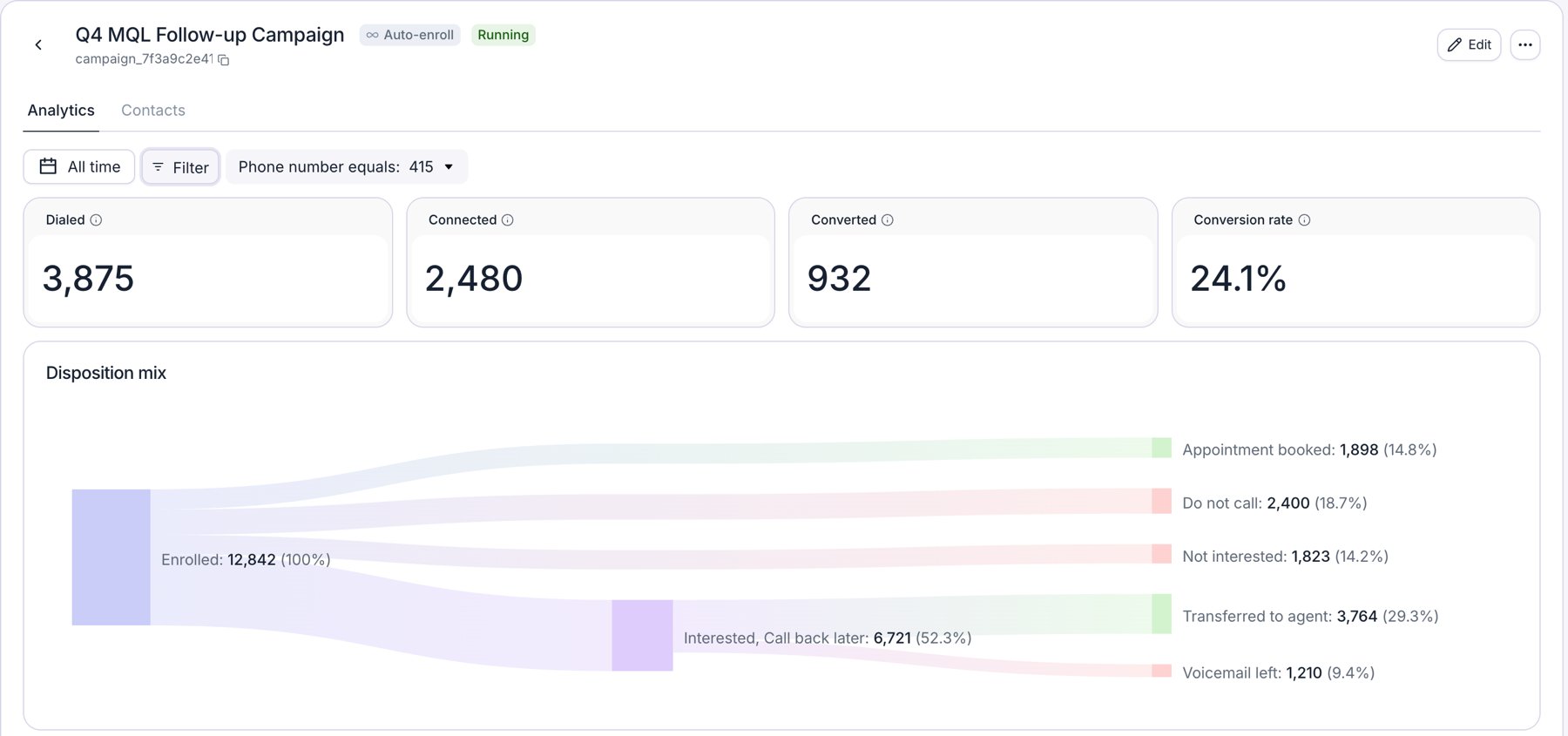Image resolution: width=1568 pixels, height=736 pixels.
Task: Click the Not interested: 1,823 label
Action: pos(1285,557)
